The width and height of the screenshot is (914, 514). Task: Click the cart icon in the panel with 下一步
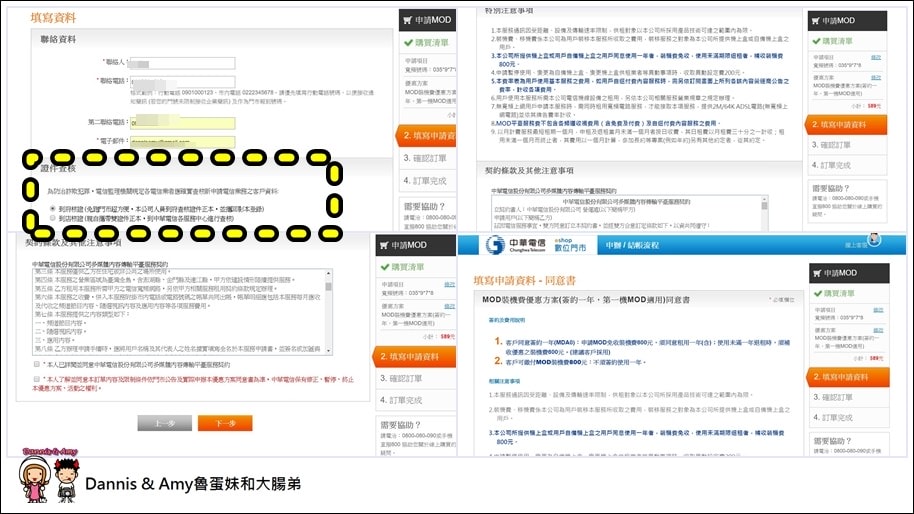(384, 245)
